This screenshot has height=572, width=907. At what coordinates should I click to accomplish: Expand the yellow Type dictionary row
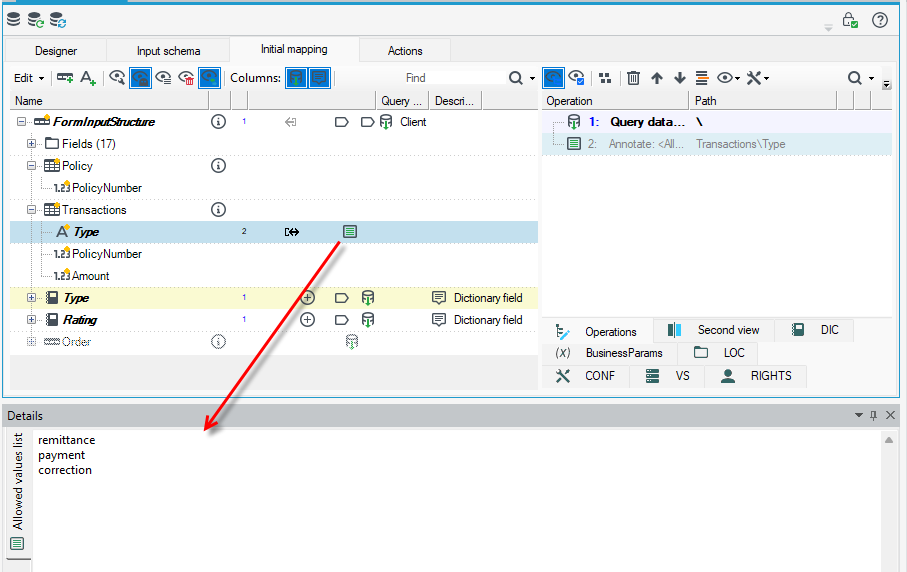(x=32, y=298)
